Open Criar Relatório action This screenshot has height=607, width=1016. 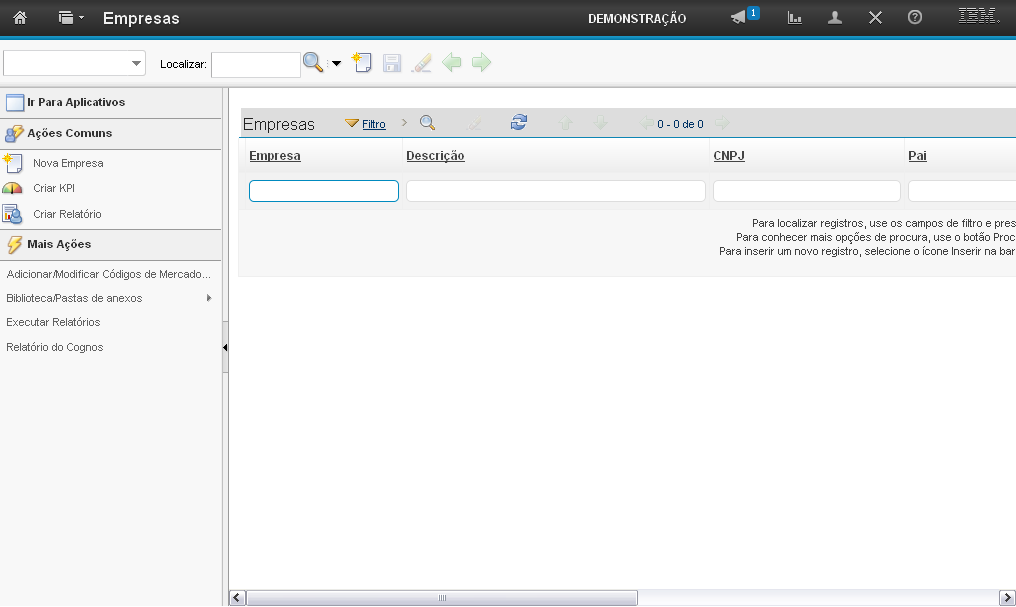coord(67,214)
